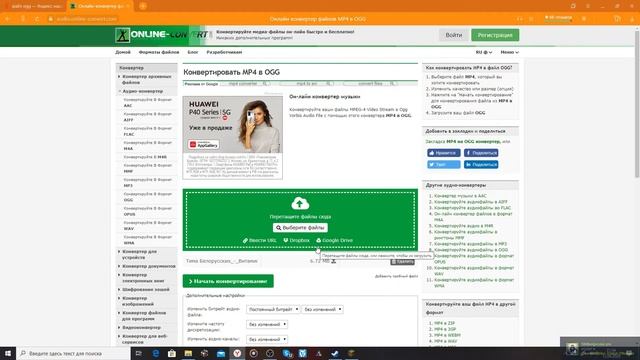Click the Dropbox upload option
640x360 pixels.
pyautogui.click(x=296, y=240)
